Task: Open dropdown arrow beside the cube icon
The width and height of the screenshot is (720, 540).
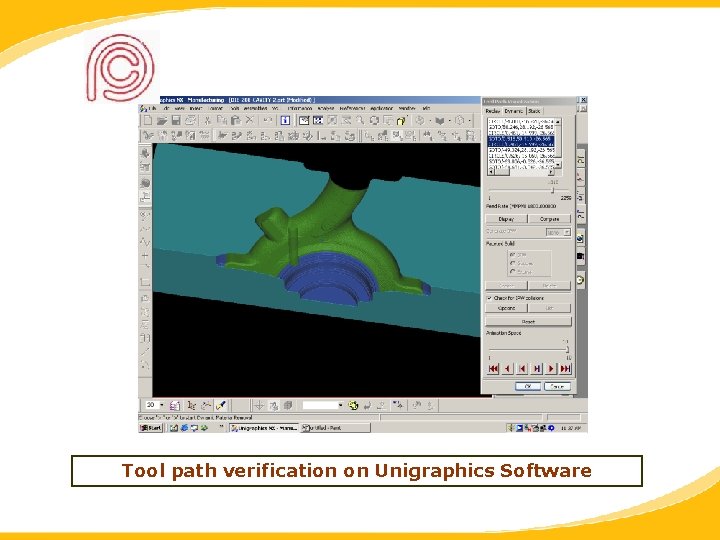Action: [469, 121]
